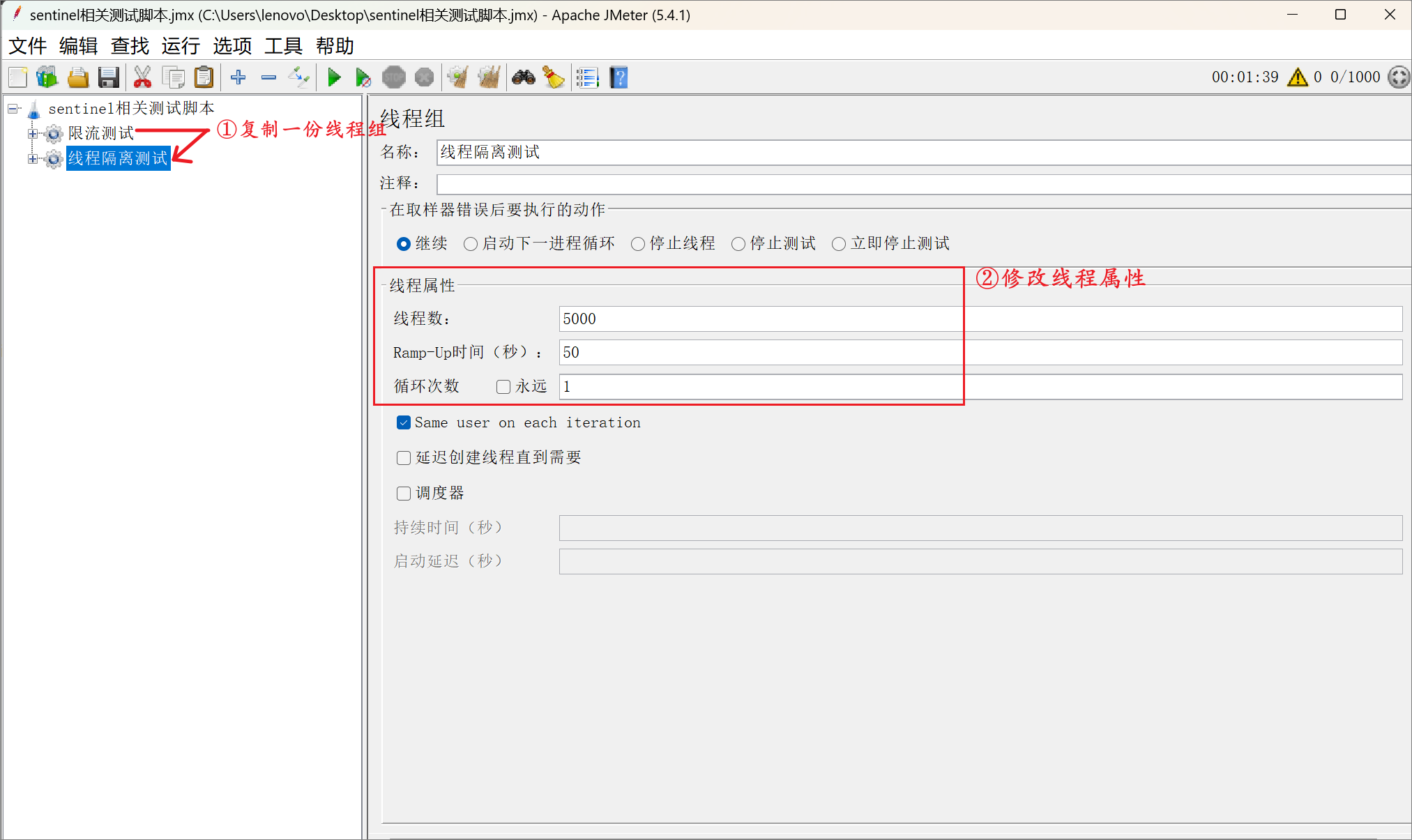Open the 查找 menu
This screenshot has width=1412, height=840.
(130, 46)
